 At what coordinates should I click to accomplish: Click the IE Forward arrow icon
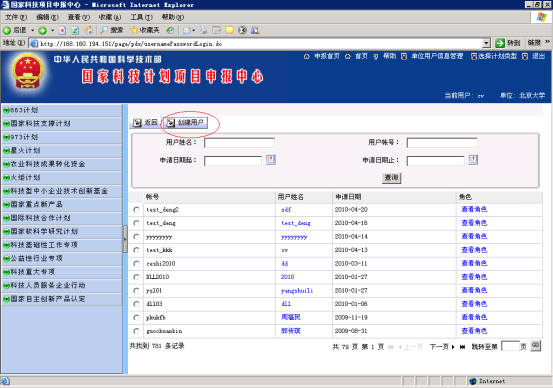coord(42,30)
